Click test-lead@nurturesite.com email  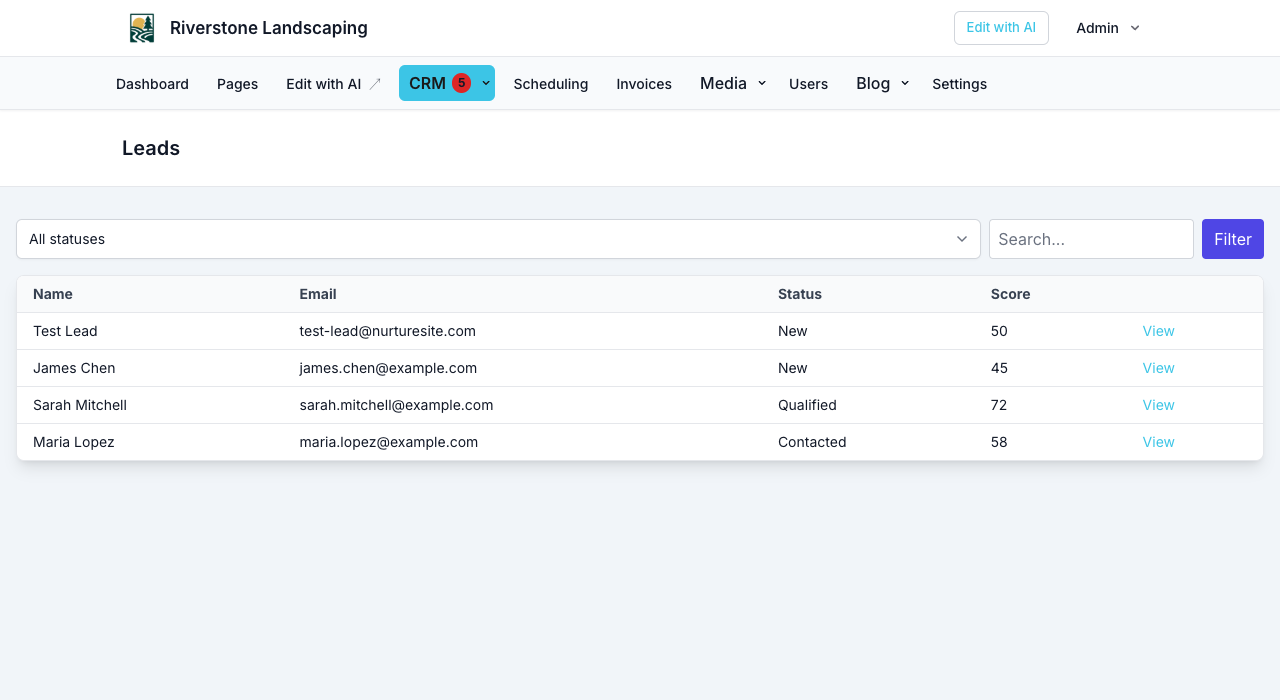tap(387, 331)
